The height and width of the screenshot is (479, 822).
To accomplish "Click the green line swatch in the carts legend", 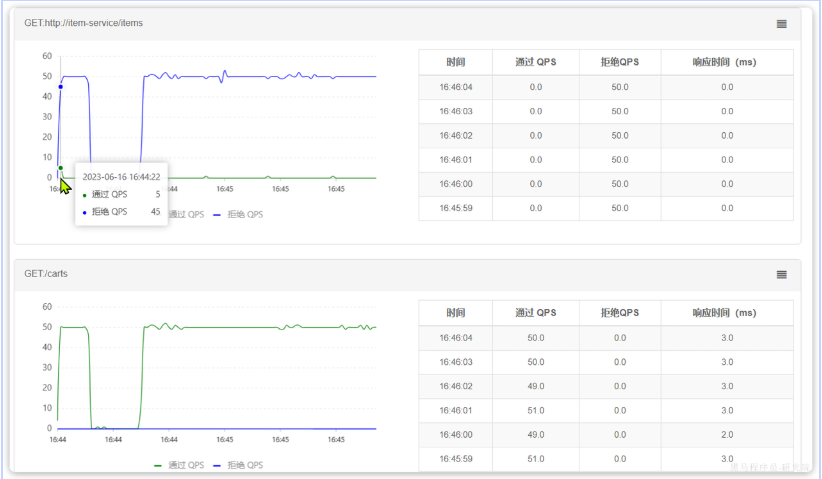I will (x=159, y=465).
